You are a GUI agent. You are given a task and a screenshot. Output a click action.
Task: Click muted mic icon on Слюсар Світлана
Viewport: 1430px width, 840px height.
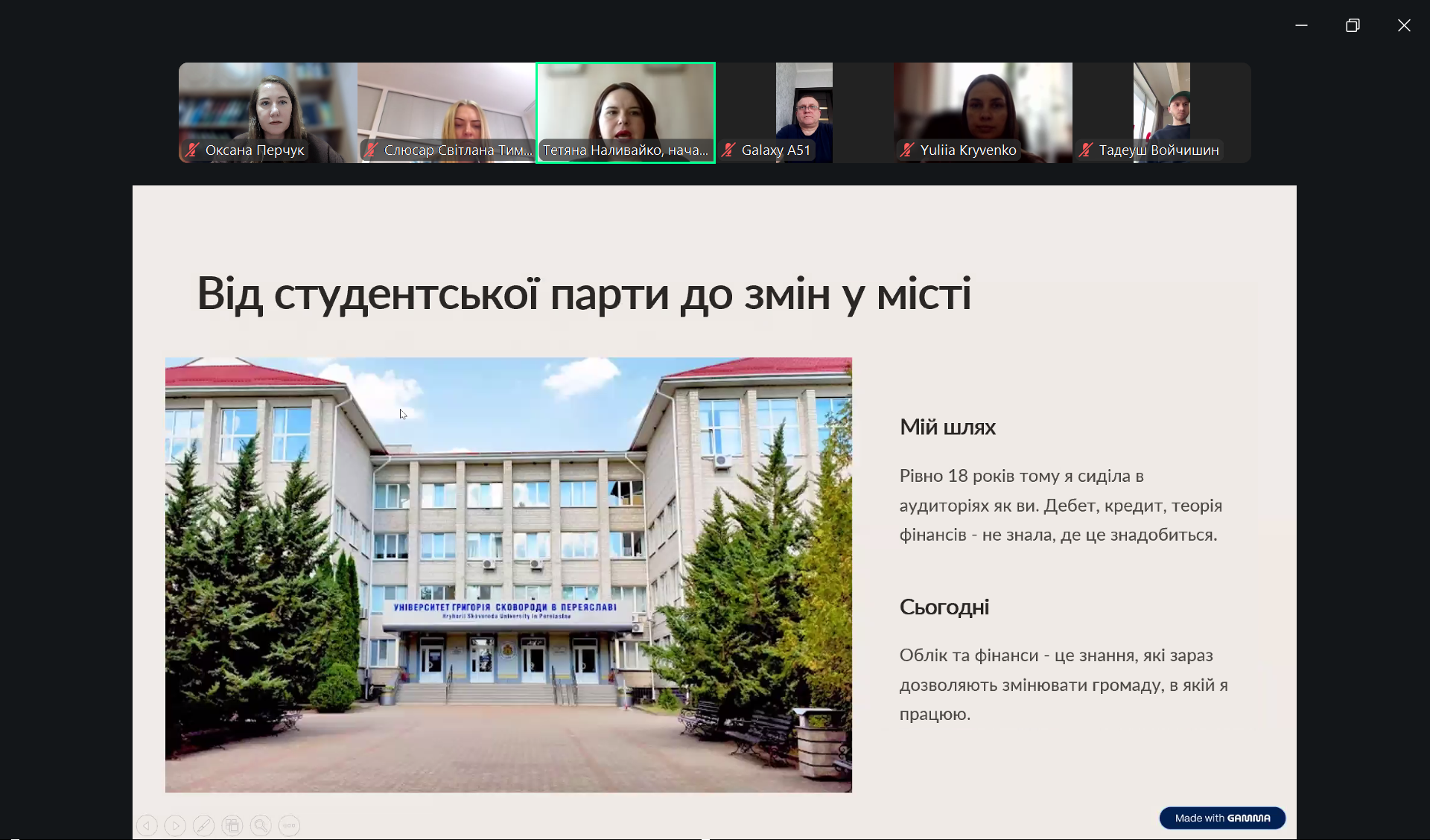point(371,150)
